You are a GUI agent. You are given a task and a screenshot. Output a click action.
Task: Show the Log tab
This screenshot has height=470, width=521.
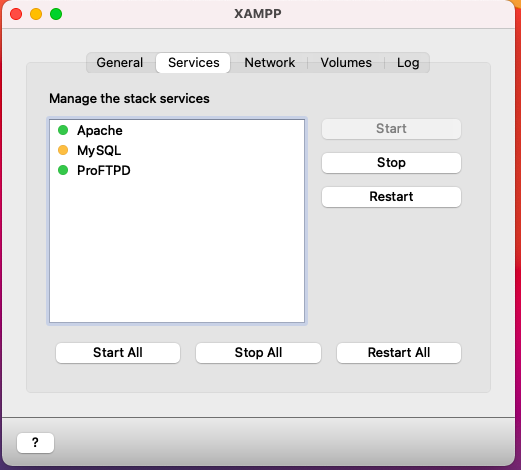coord(408,63)
